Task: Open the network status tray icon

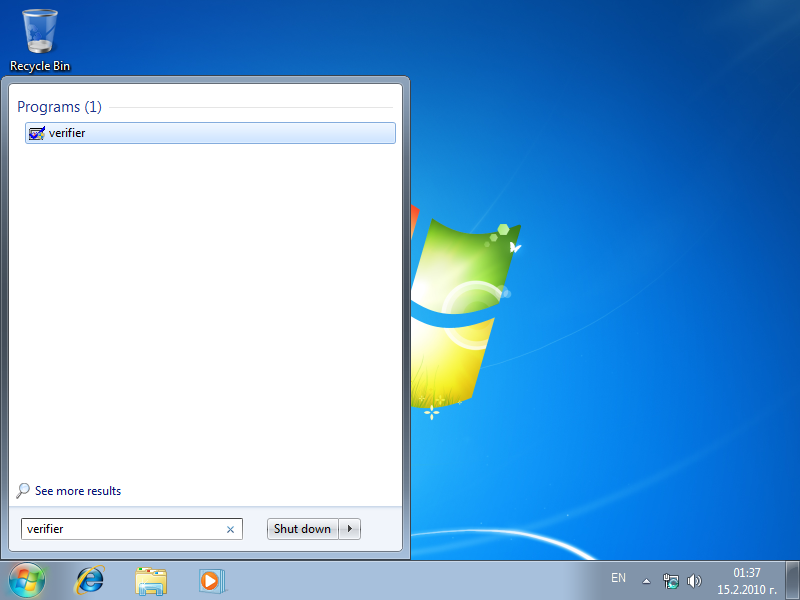Action: click(x=670, y=581)
